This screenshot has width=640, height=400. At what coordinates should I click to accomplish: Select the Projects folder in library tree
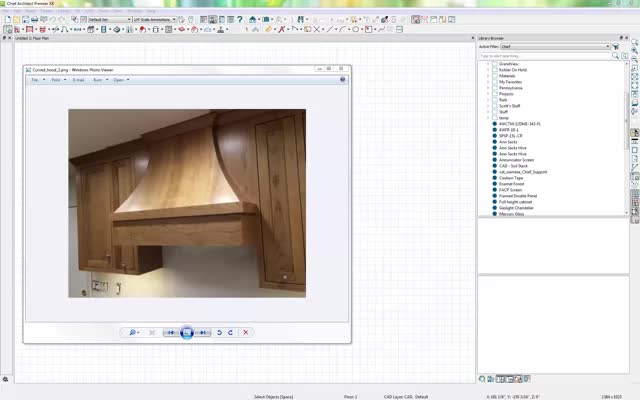click(x=507, y=94)
